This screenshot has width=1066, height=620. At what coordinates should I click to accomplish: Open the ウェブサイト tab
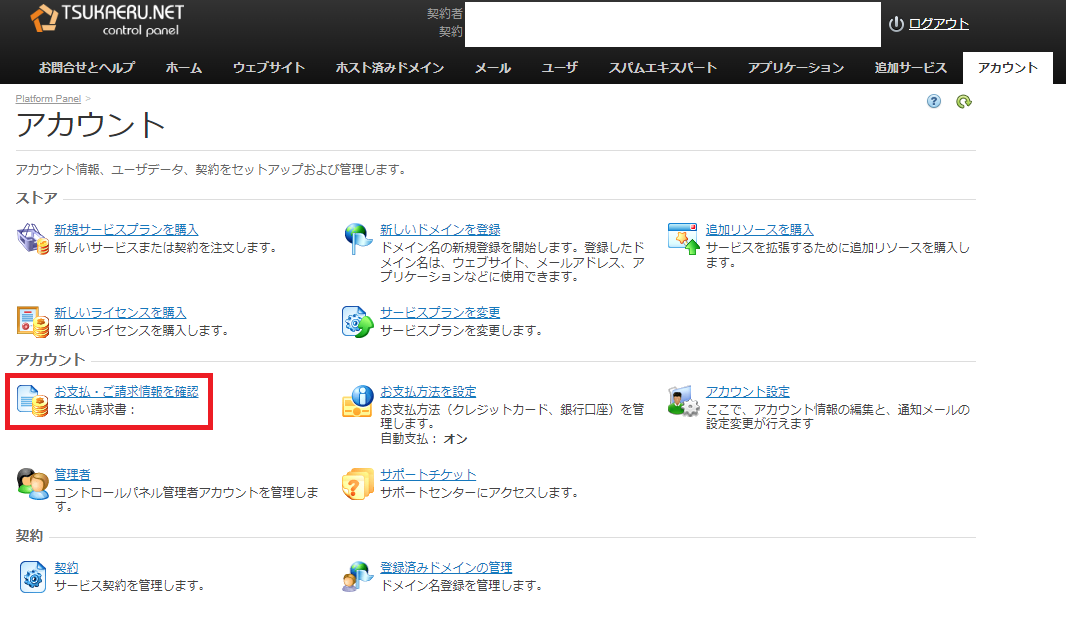[269, 68]
